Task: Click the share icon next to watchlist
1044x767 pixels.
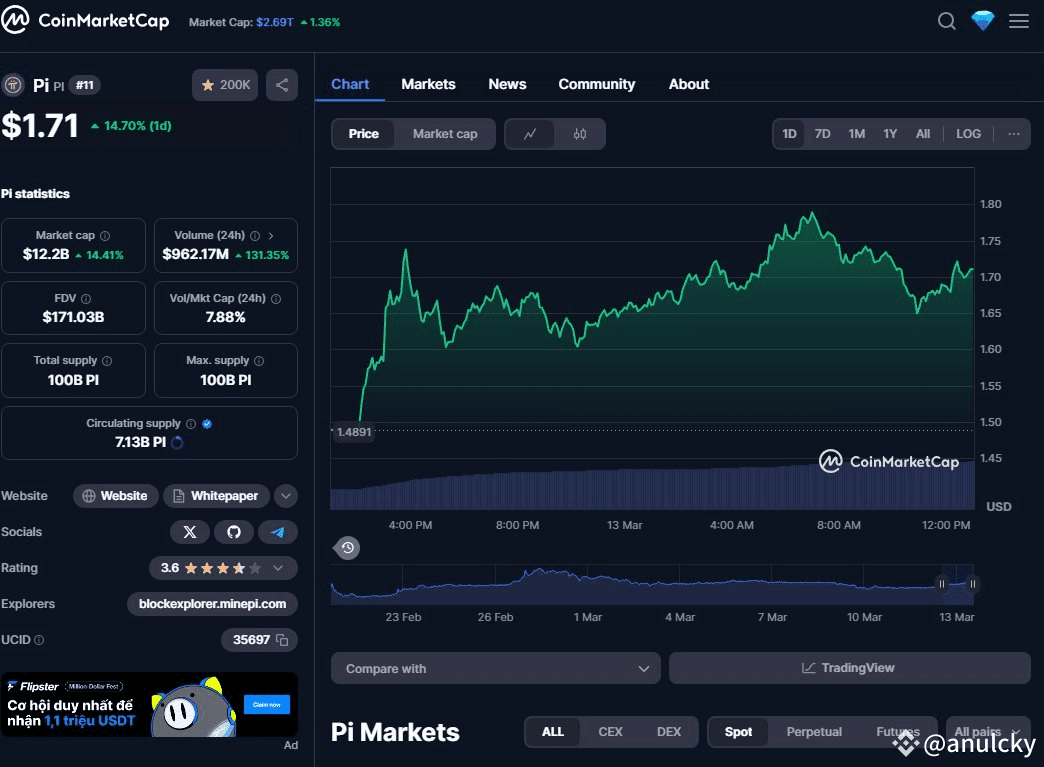Action: [282, 85]
